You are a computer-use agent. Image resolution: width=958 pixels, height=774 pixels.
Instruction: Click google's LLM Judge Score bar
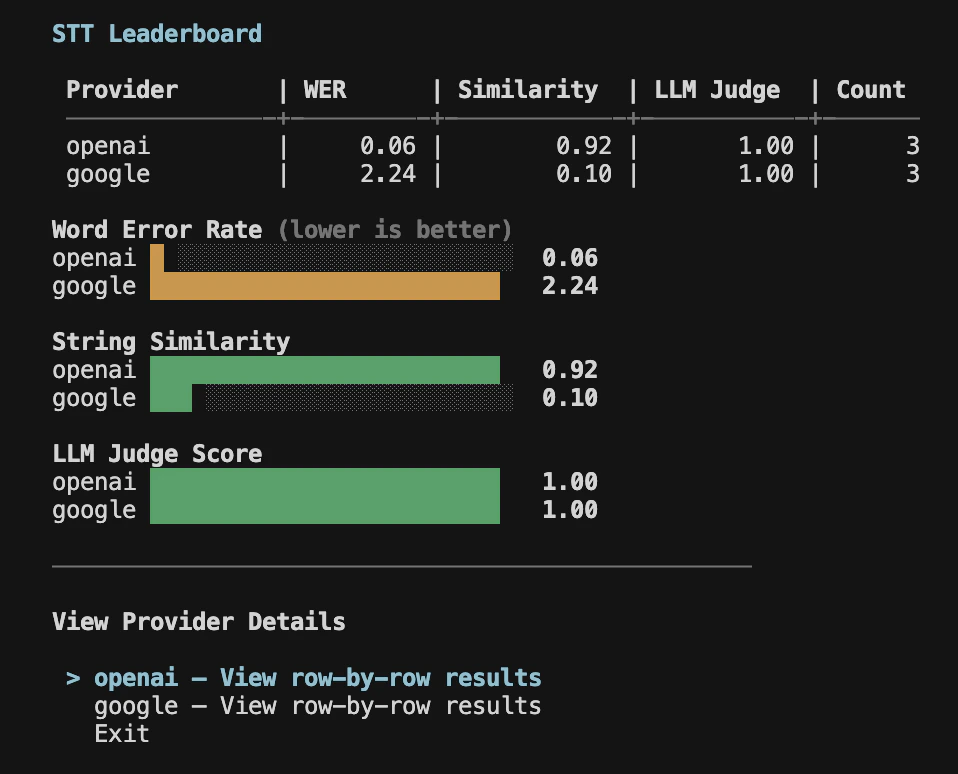pos(325,509)
